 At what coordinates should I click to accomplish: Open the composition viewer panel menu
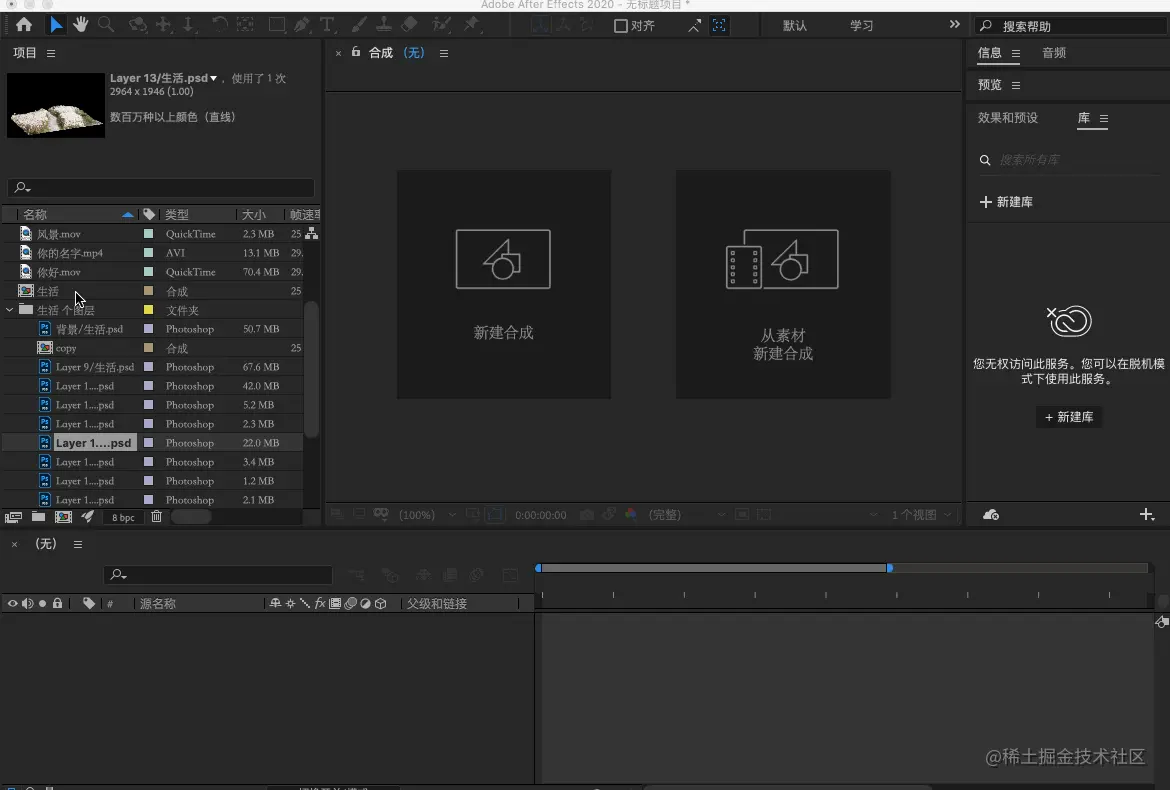pyautogui.click(x=444, y=53)
